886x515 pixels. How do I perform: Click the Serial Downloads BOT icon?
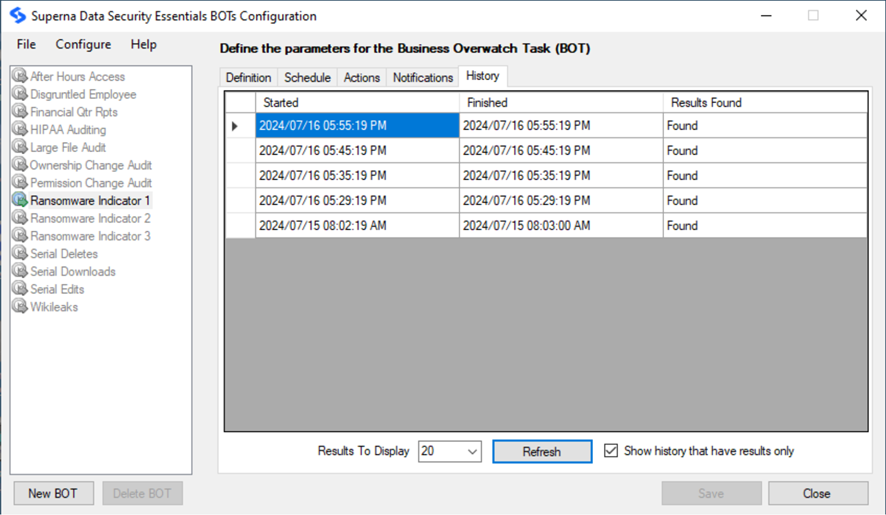tap(20, 271)
